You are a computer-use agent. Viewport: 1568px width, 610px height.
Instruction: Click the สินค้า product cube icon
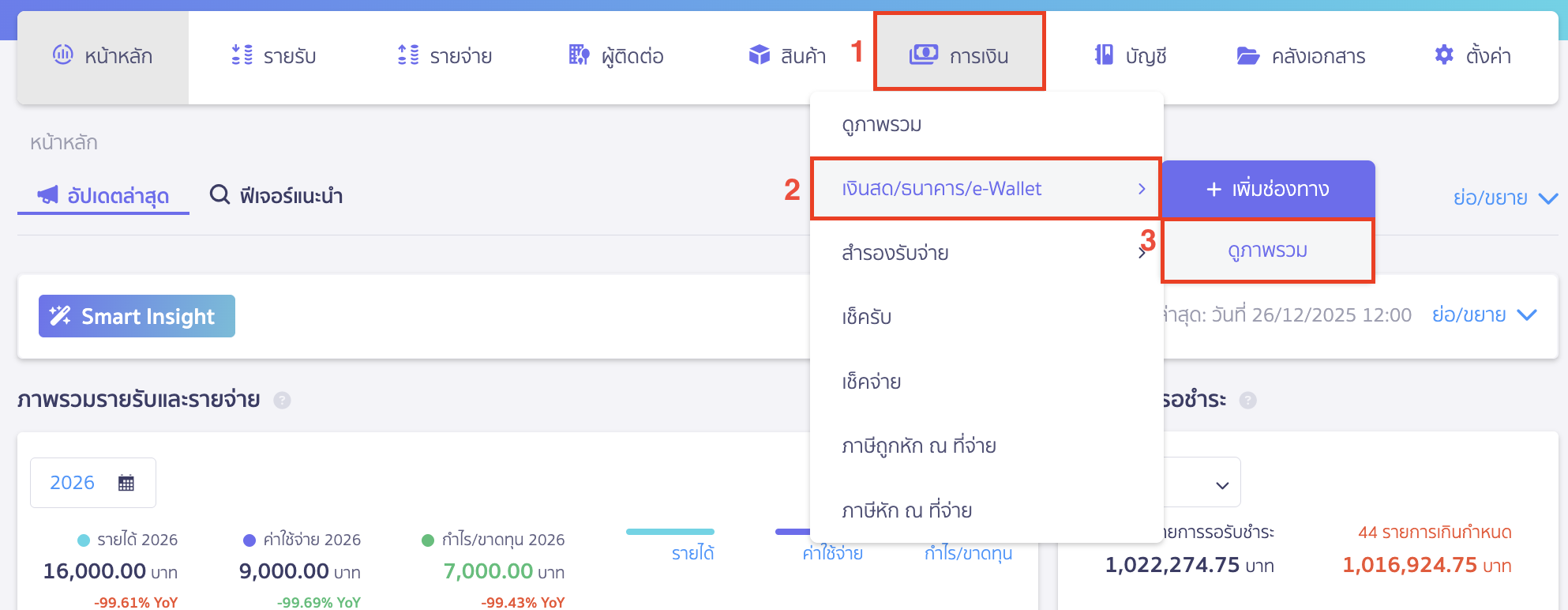[760, 55]
